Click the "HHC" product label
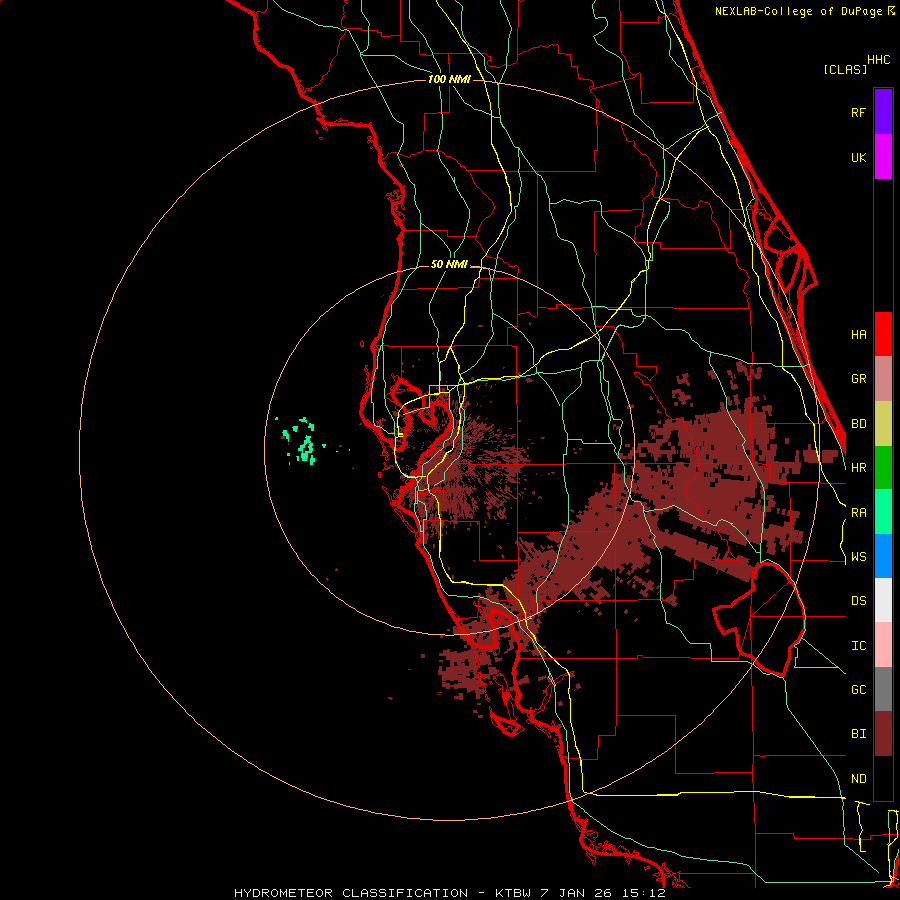900x900 pixels. click(x=879, y=60)
